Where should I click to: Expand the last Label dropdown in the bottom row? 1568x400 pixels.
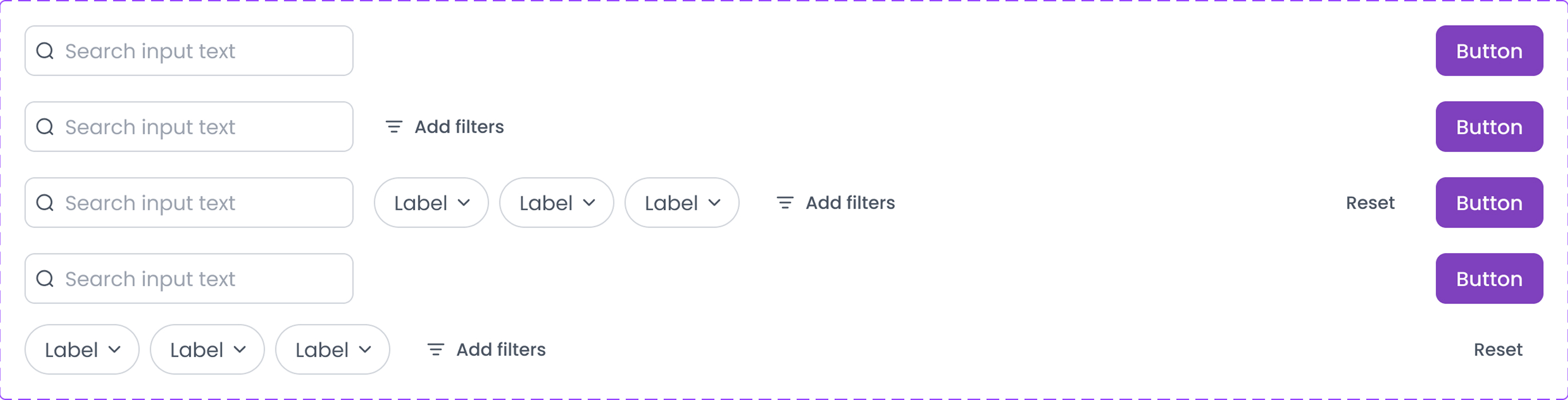point(333,349)
